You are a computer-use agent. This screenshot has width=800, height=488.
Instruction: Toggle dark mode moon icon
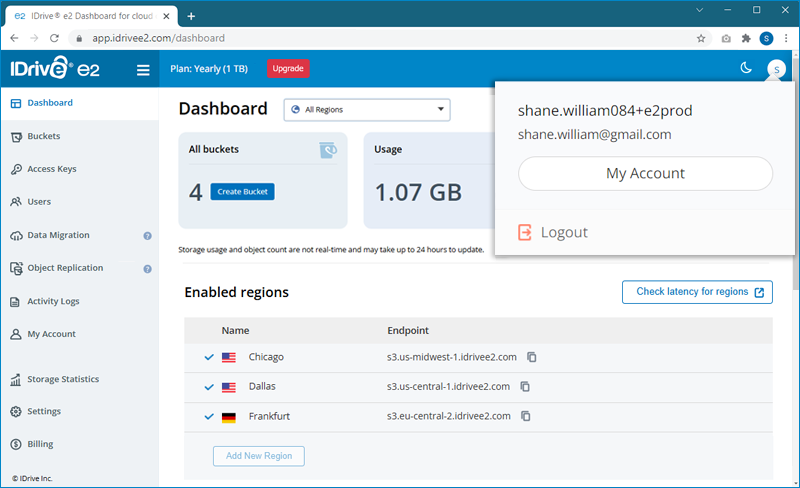click(745, 68)
